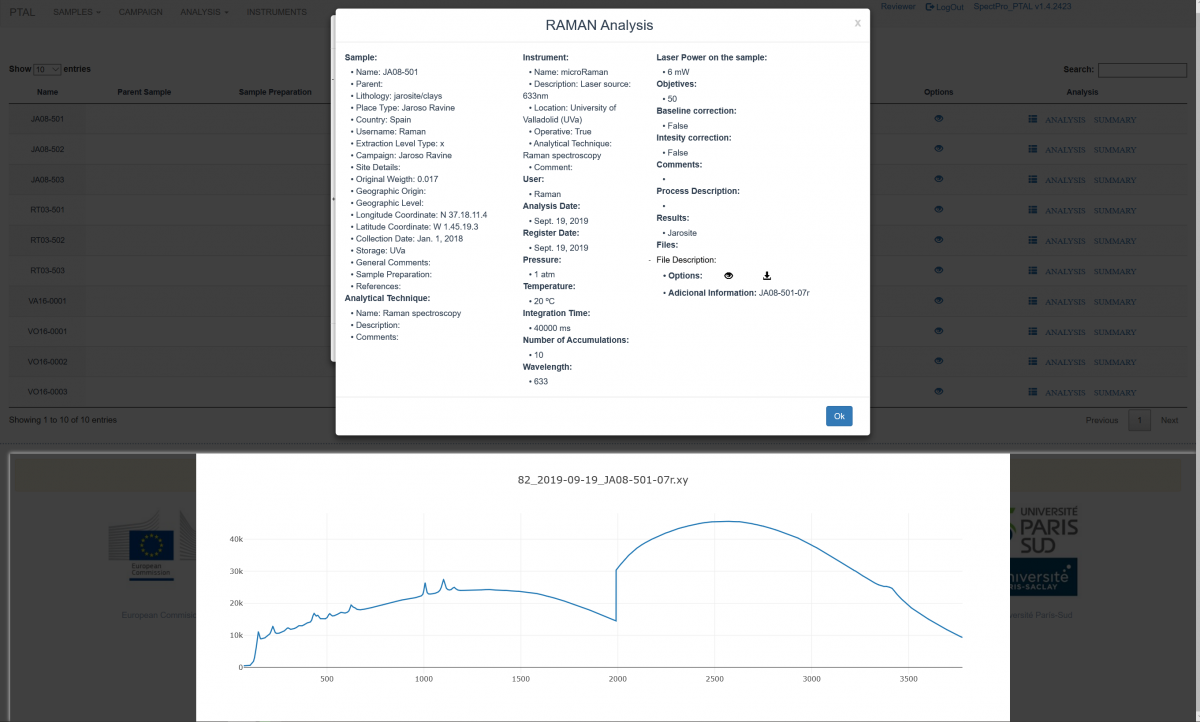The height and width of the screenshot is (722, 1200).
Task: Click the eye icon in the RT03-503 row
Action: point(939,270)
